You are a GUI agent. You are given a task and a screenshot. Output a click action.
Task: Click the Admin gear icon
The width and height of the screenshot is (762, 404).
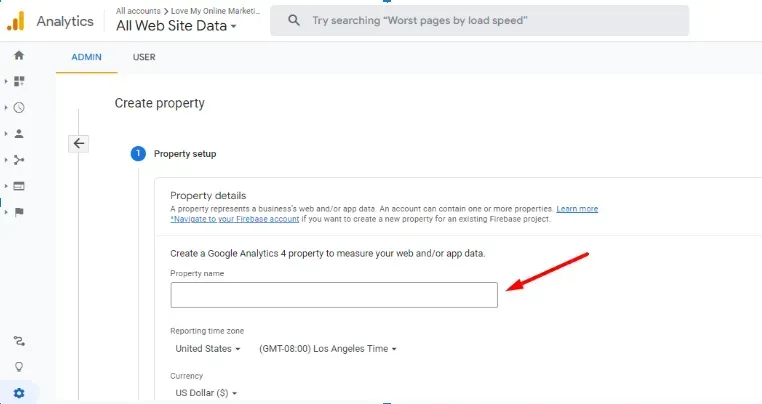(x=19, y=393)
